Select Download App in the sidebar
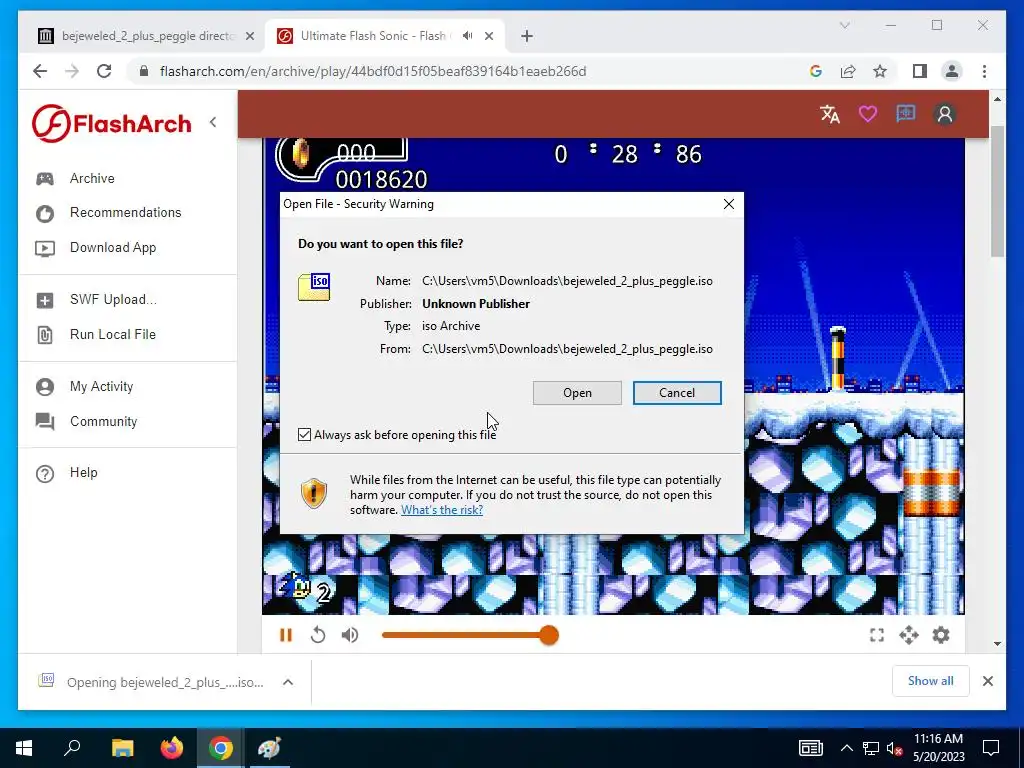The width and height of the screenshot is (1024, 768). [x=113, y=248]
